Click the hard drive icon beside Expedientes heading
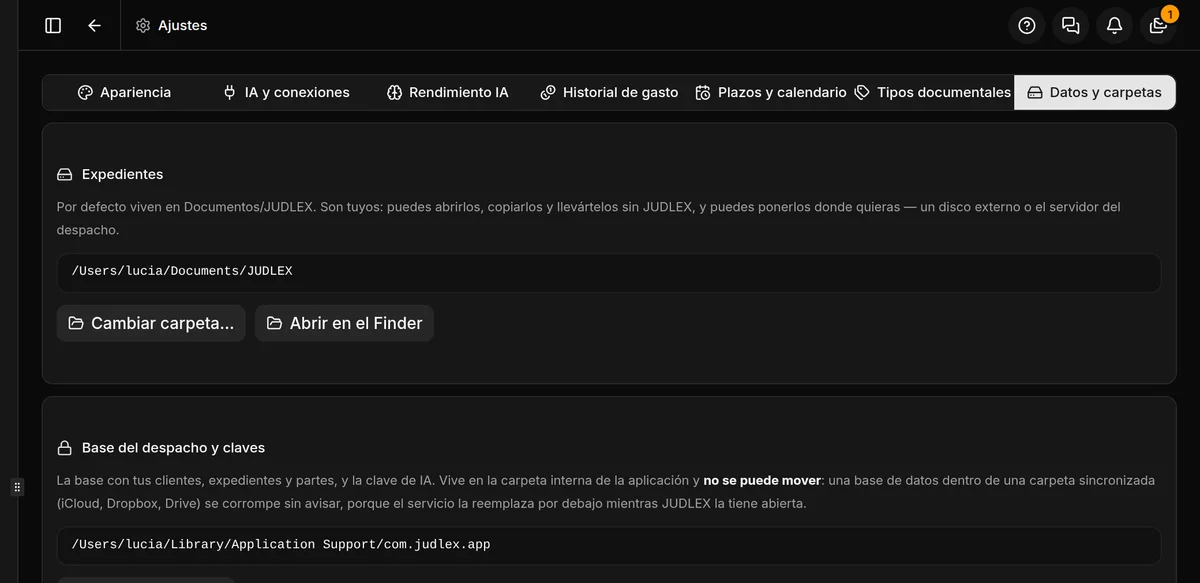This screenshot has width=1200, height=583. point(65,174)
